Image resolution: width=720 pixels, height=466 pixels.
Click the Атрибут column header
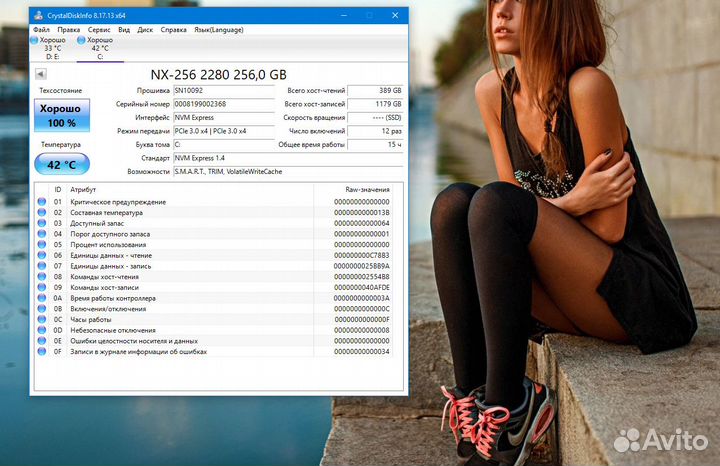(190, 190)
